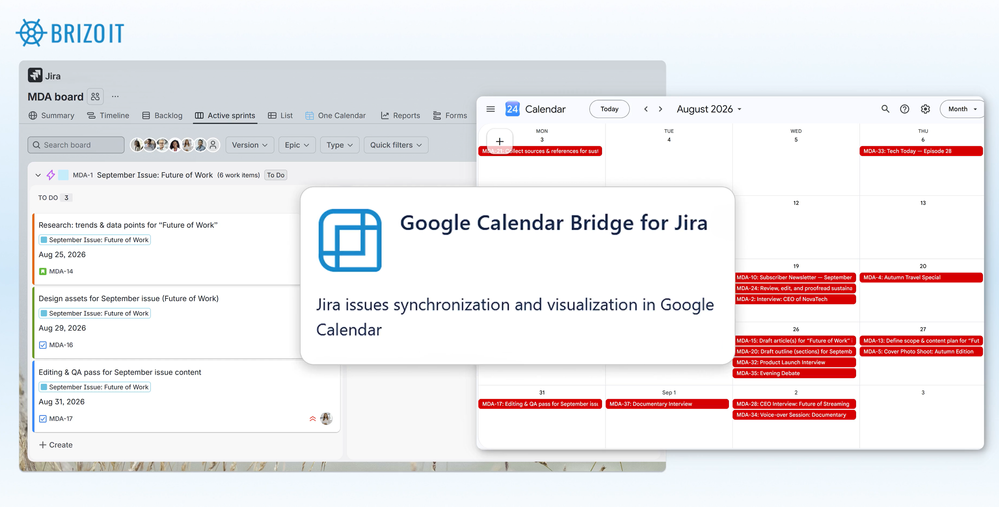Click the epic label on the Design assets card
The image size is (999, 507).
click(94, 313)
